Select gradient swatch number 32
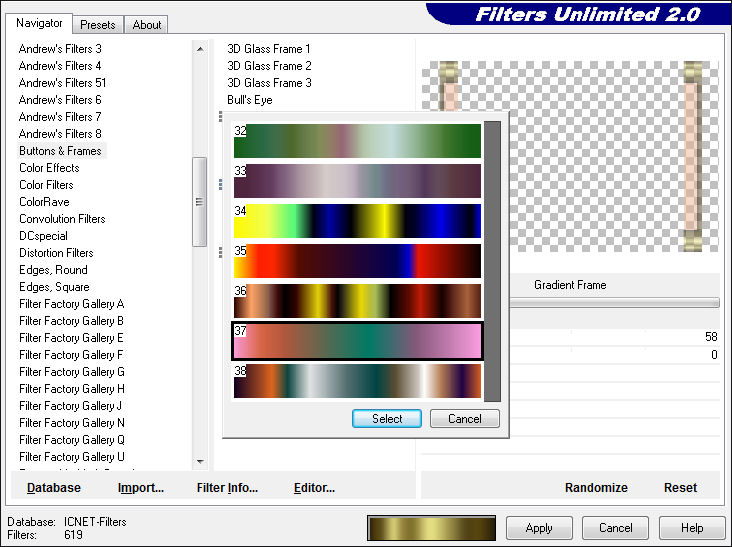The height and width of the screenshot is (547, 732). point(357,140)
